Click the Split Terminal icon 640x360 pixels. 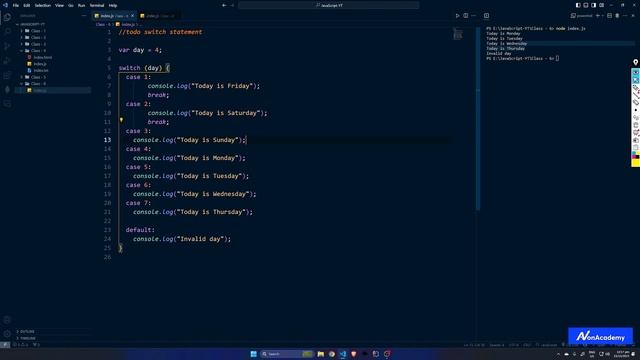(x=609, y=16)
